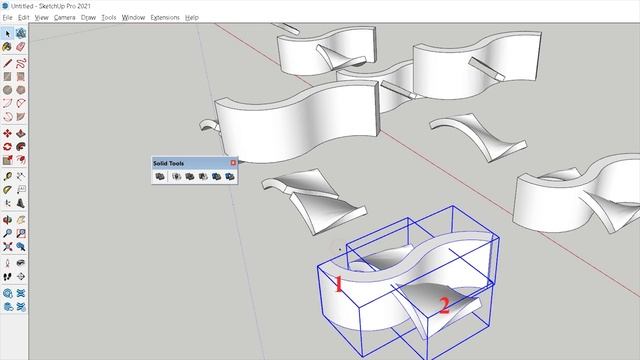Select the Tape Measure tool
The width and height of the screenshot is (640, 360).
[7, 176]
